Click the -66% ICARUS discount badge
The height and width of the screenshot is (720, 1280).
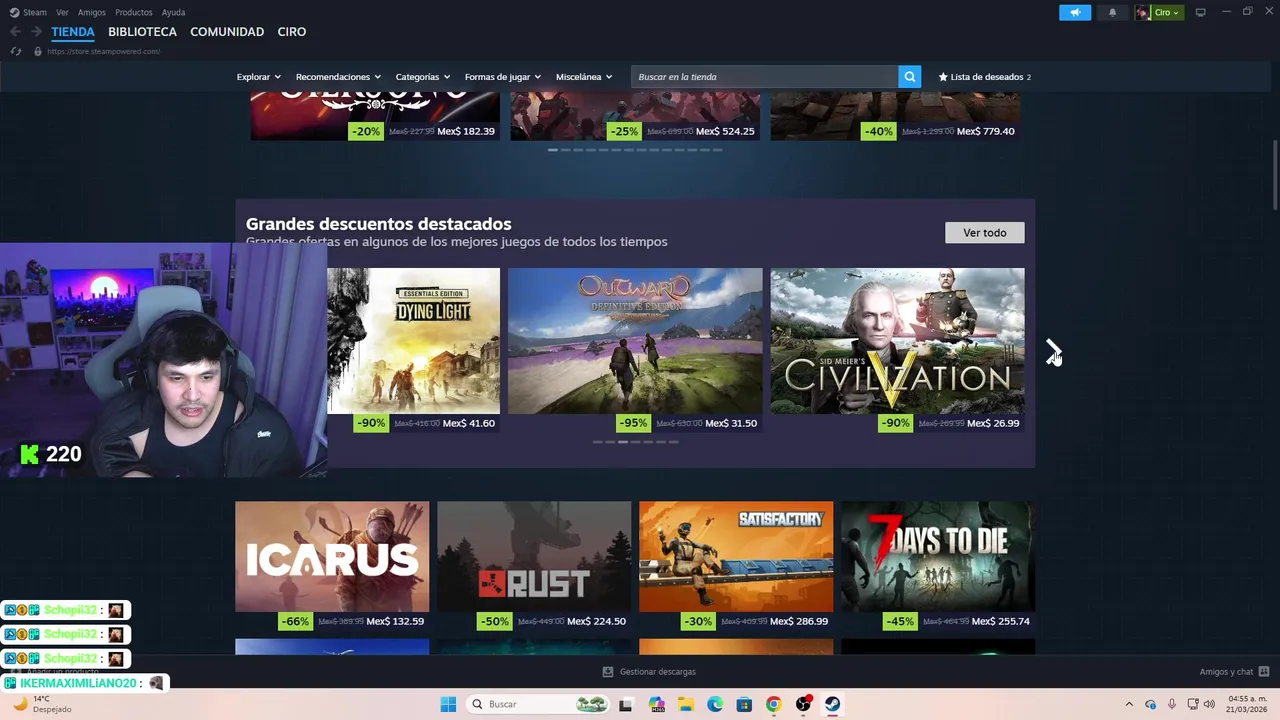point(295,621)
